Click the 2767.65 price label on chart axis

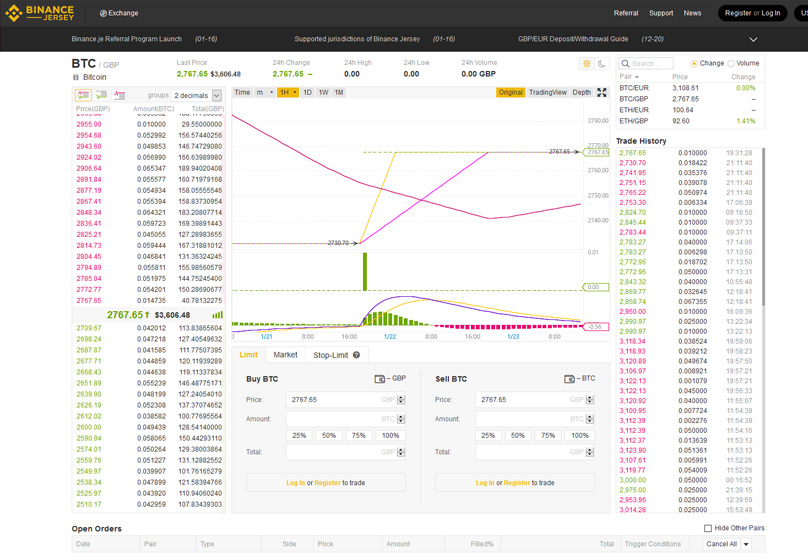[x=598, y=152]
